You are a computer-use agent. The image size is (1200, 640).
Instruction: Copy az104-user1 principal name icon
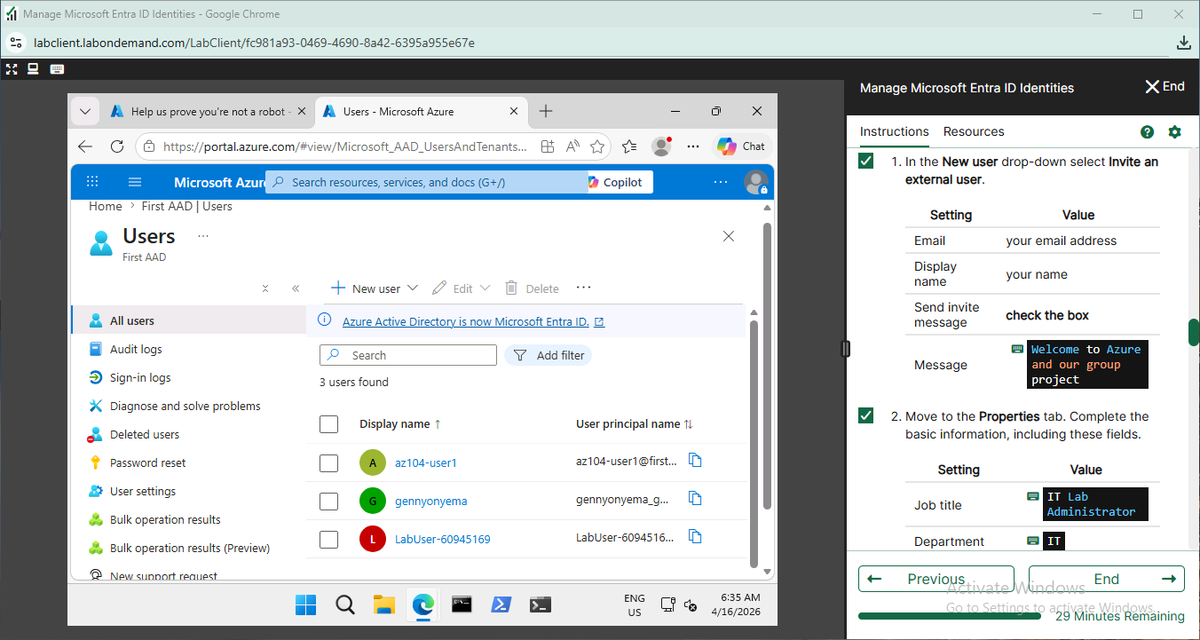coord(695,461)
